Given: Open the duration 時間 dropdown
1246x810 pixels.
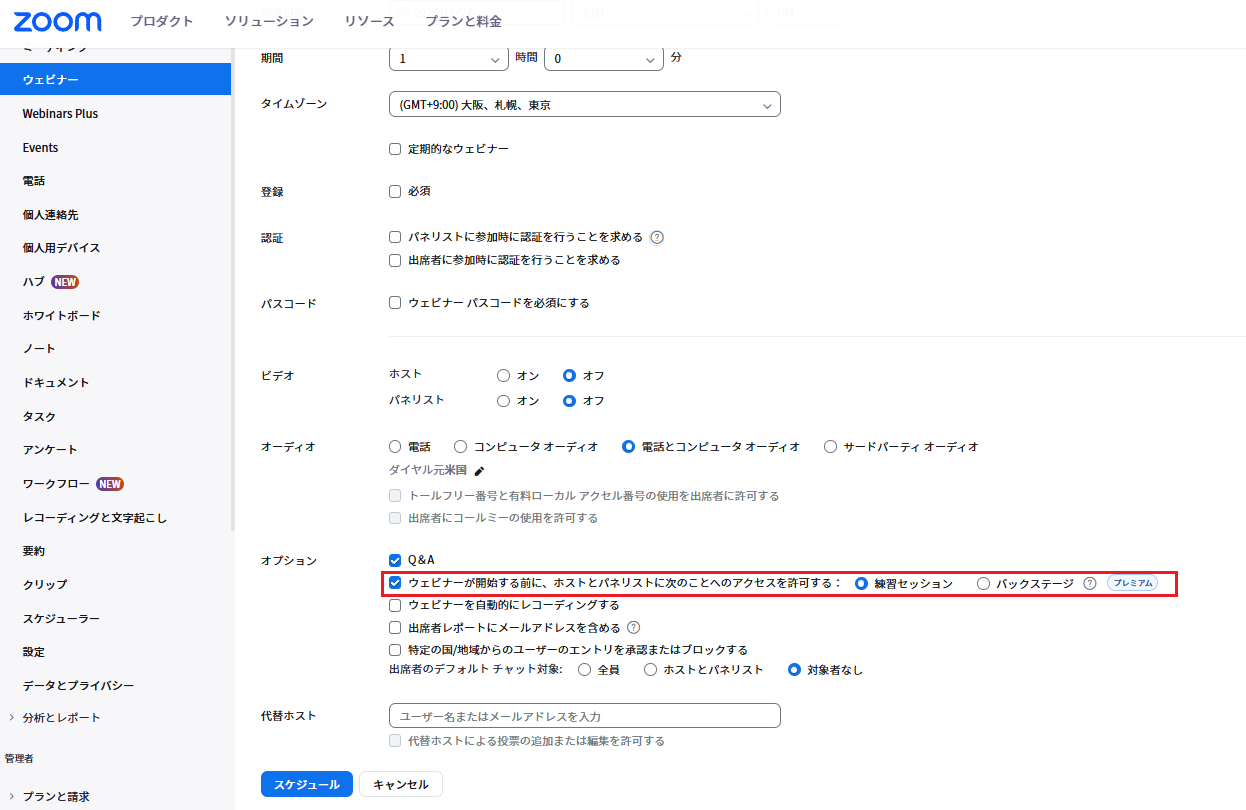Looking at the screenshot, I should pyautogui.click(x=447, y=58).
